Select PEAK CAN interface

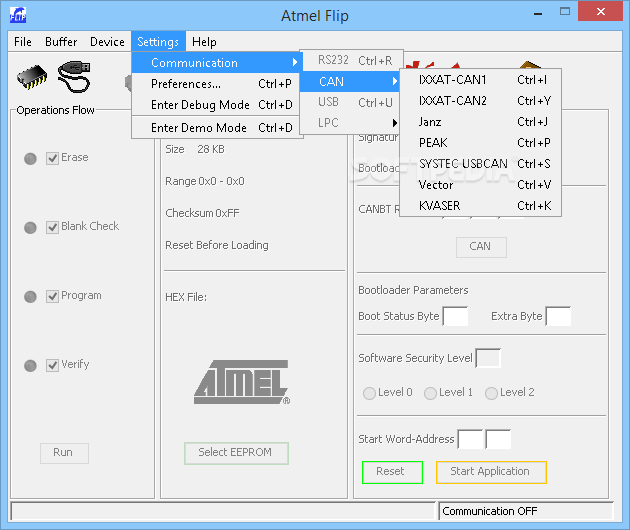[x=480, y=142]
